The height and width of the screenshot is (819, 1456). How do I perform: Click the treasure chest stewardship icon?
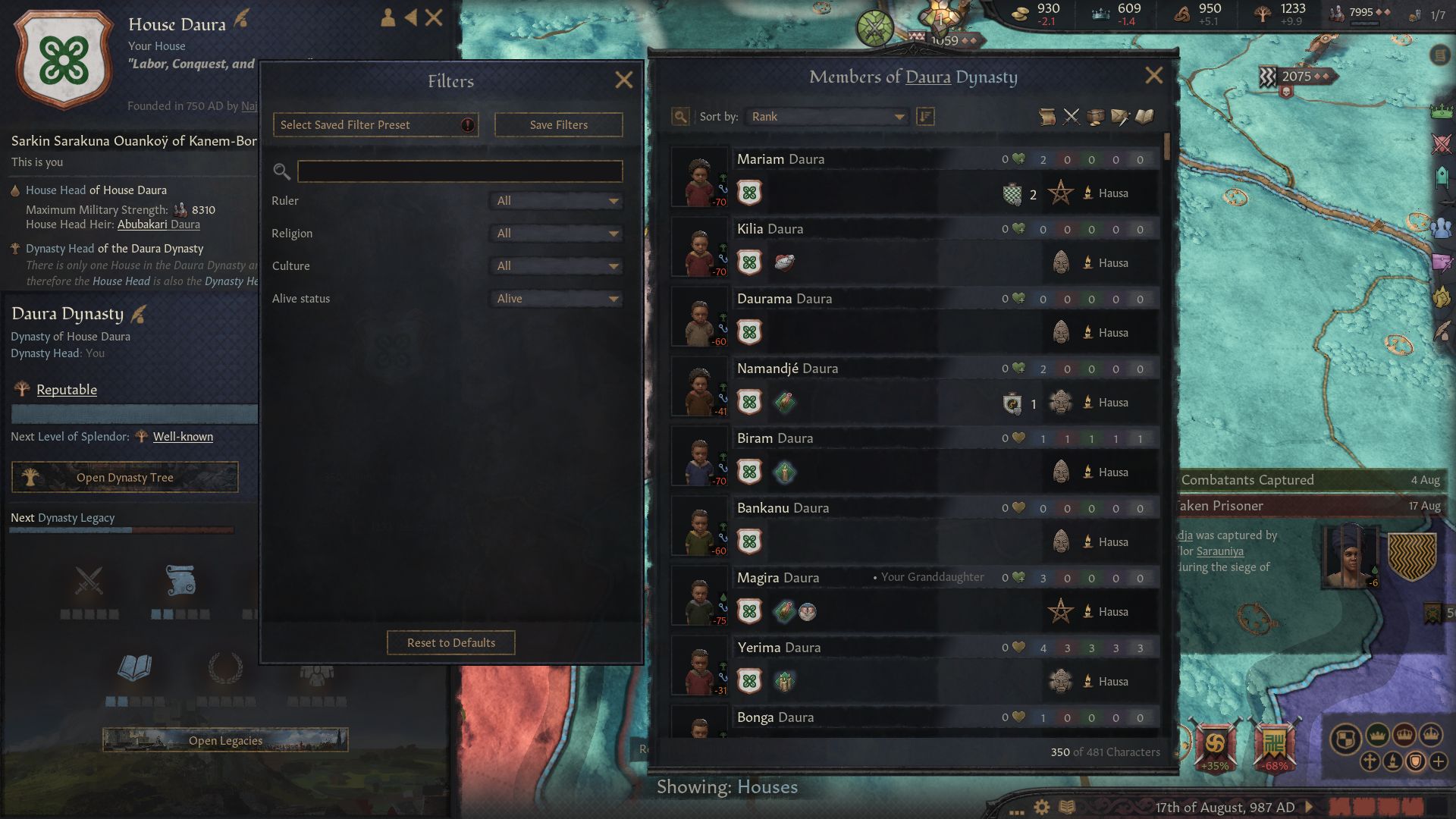tap(1096, 117)
